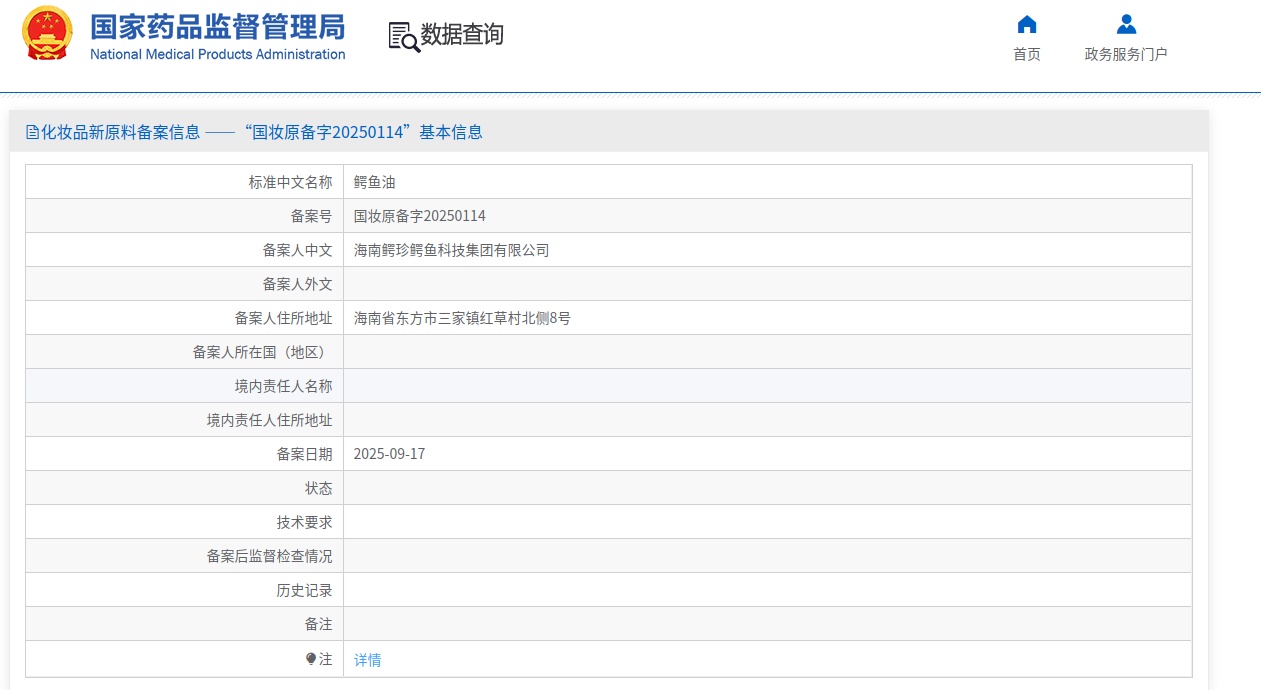1261x690 pixels.
Task: Go to 首页 via its text label
Action: (1026, 54)
